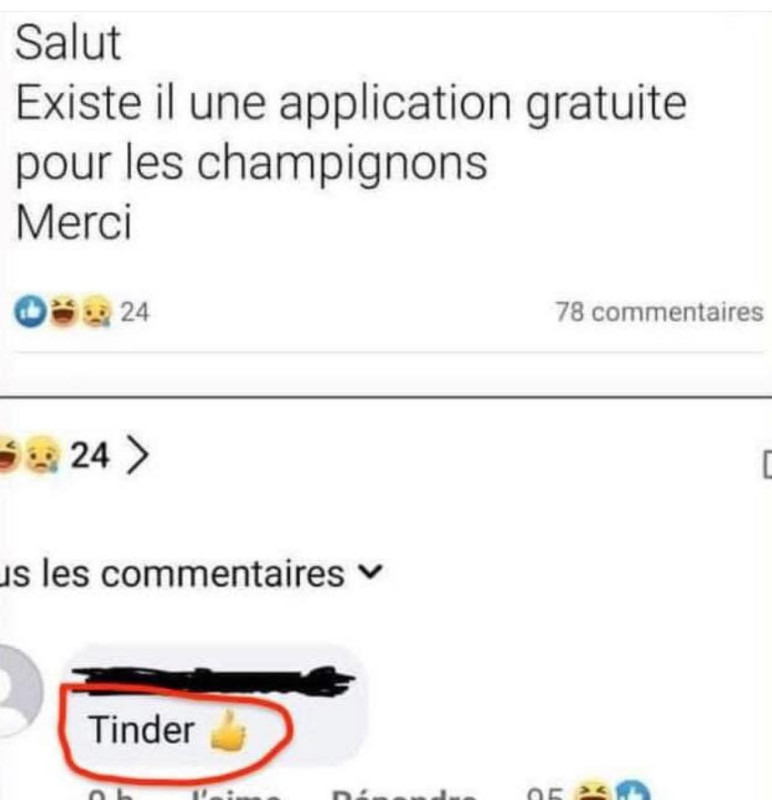
Task: Reply to the Tinder comment via Répondre
Action: 403,795
